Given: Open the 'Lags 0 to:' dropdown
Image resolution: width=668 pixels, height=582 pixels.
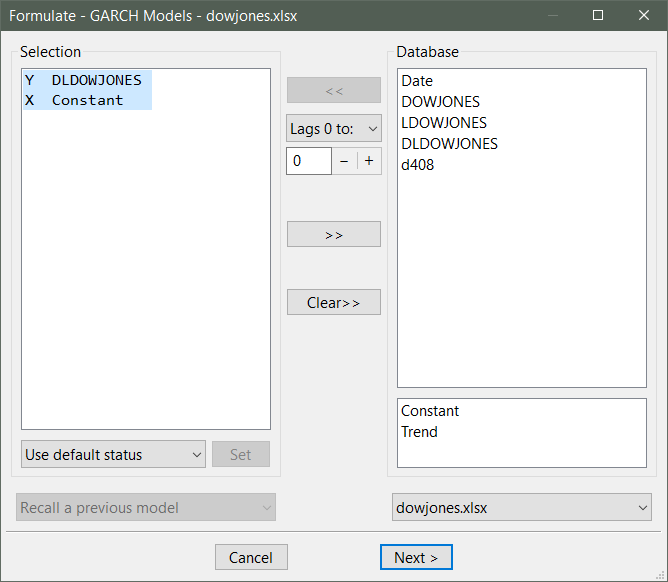Looking at the screenshot, I should pyautogui.click(x=334, y=128).
